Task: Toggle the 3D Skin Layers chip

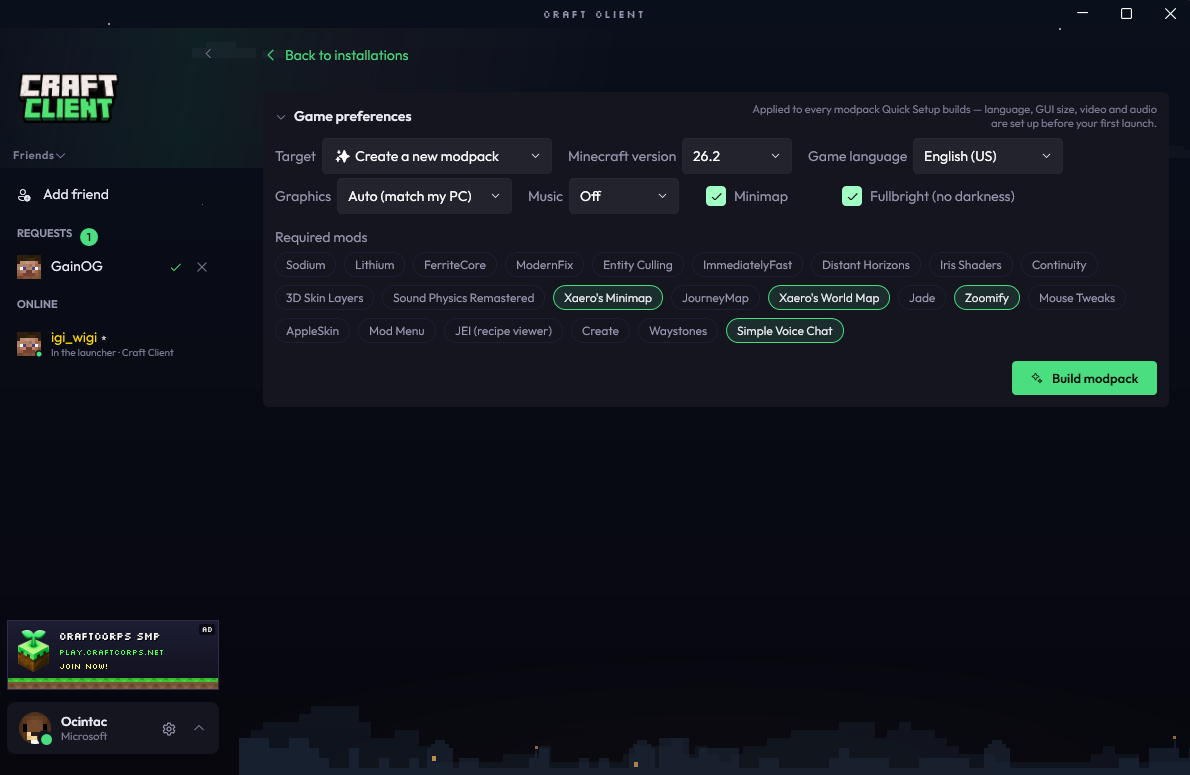Action: coord(324,298)
